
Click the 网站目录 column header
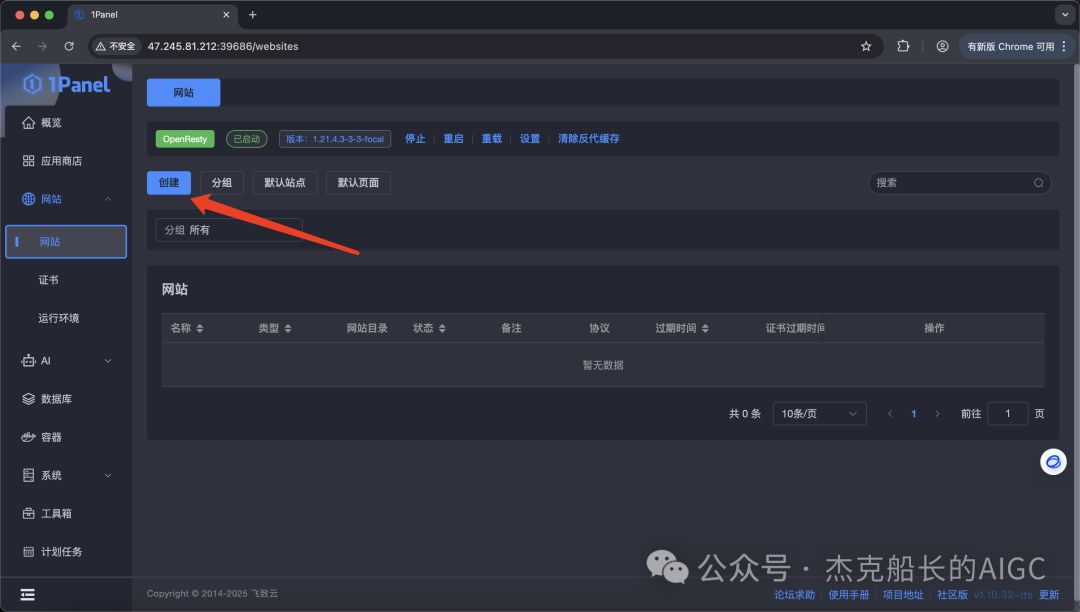(x=366, y=328)
